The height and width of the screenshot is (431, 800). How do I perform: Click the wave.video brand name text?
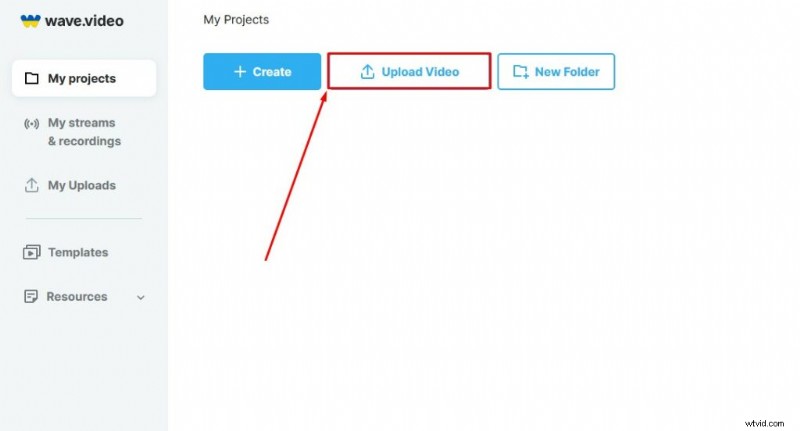click(x=84, y=21)
